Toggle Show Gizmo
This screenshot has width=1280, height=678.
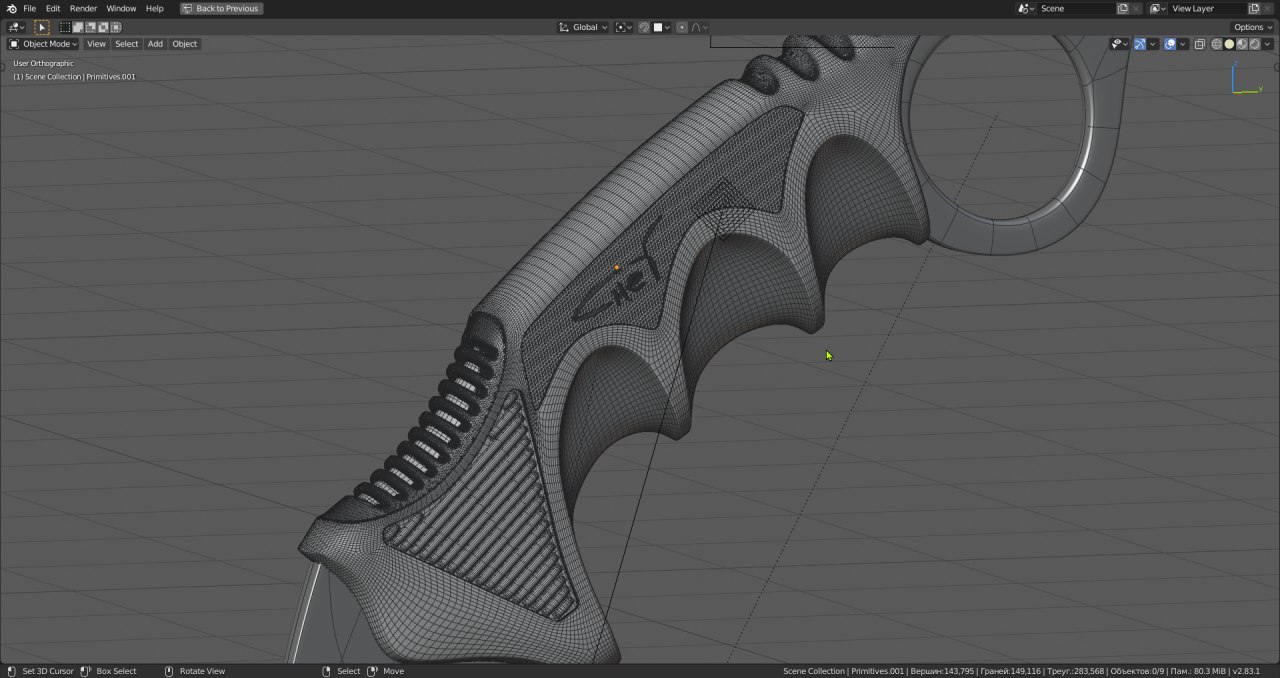click(x=1140, y=44)
